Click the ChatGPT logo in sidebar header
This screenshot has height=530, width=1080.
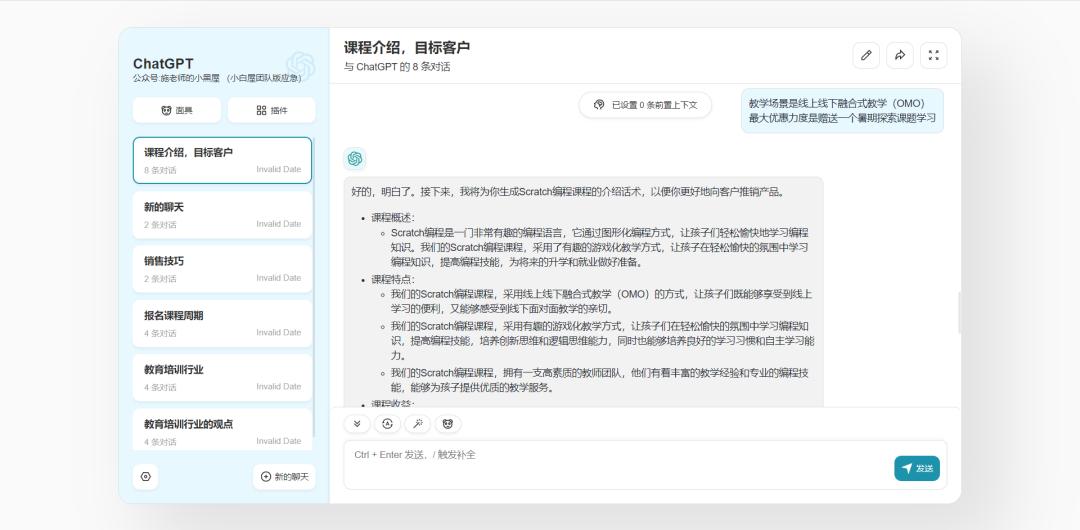[301, 65]
